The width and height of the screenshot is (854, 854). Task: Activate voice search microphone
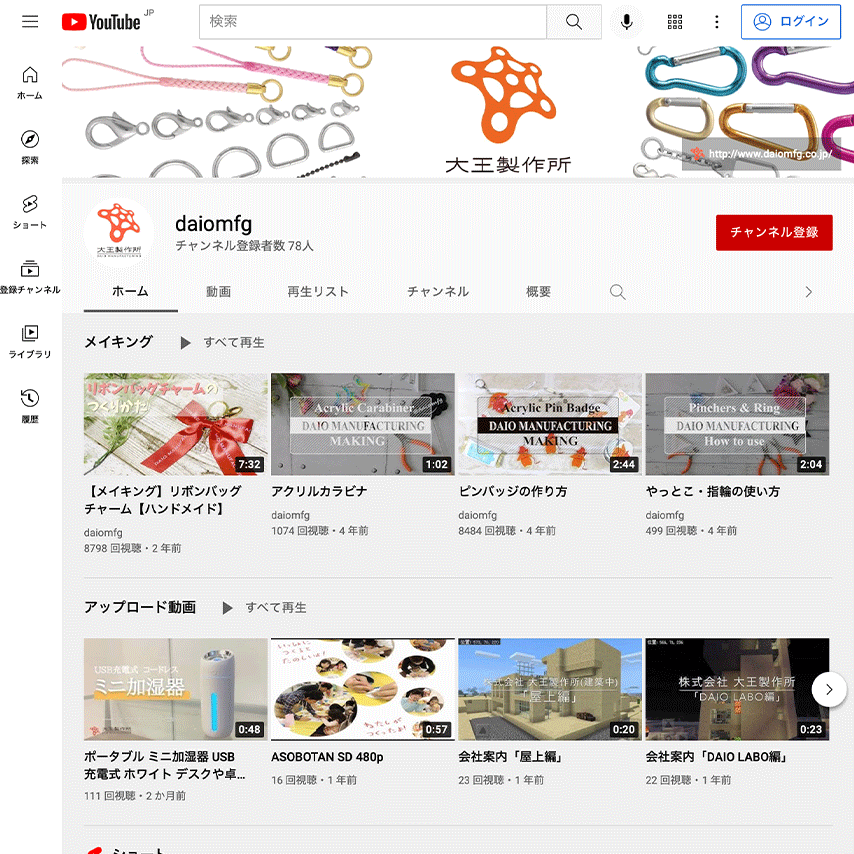(x=627, y=22)
